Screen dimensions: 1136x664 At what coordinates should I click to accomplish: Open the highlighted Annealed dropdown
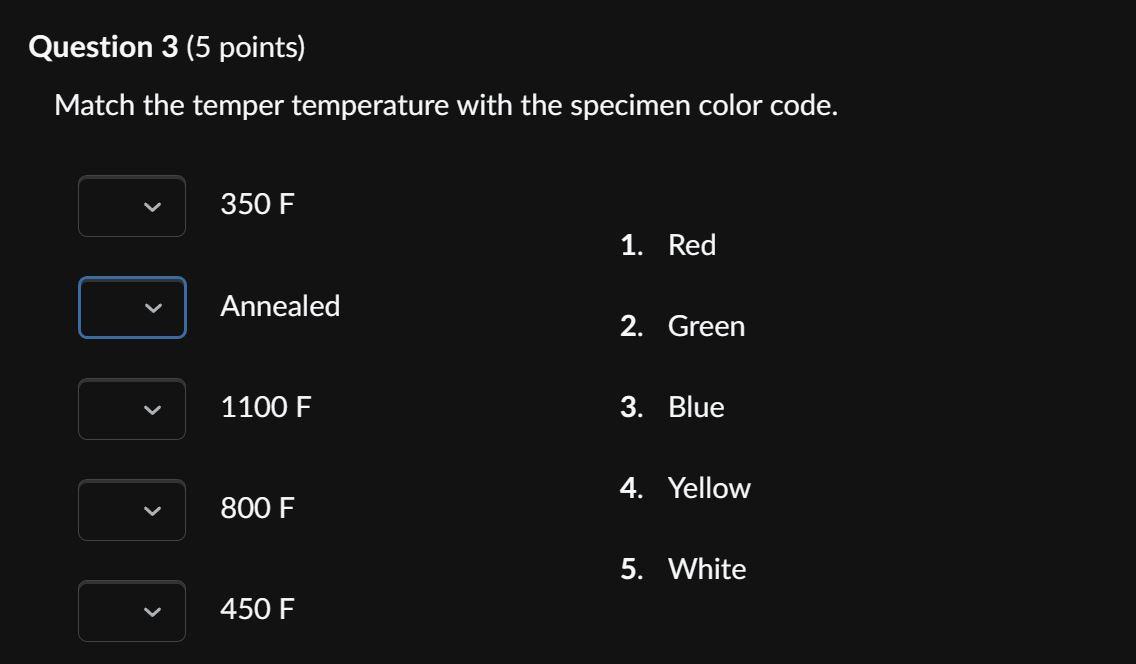[x=131, y=308]
